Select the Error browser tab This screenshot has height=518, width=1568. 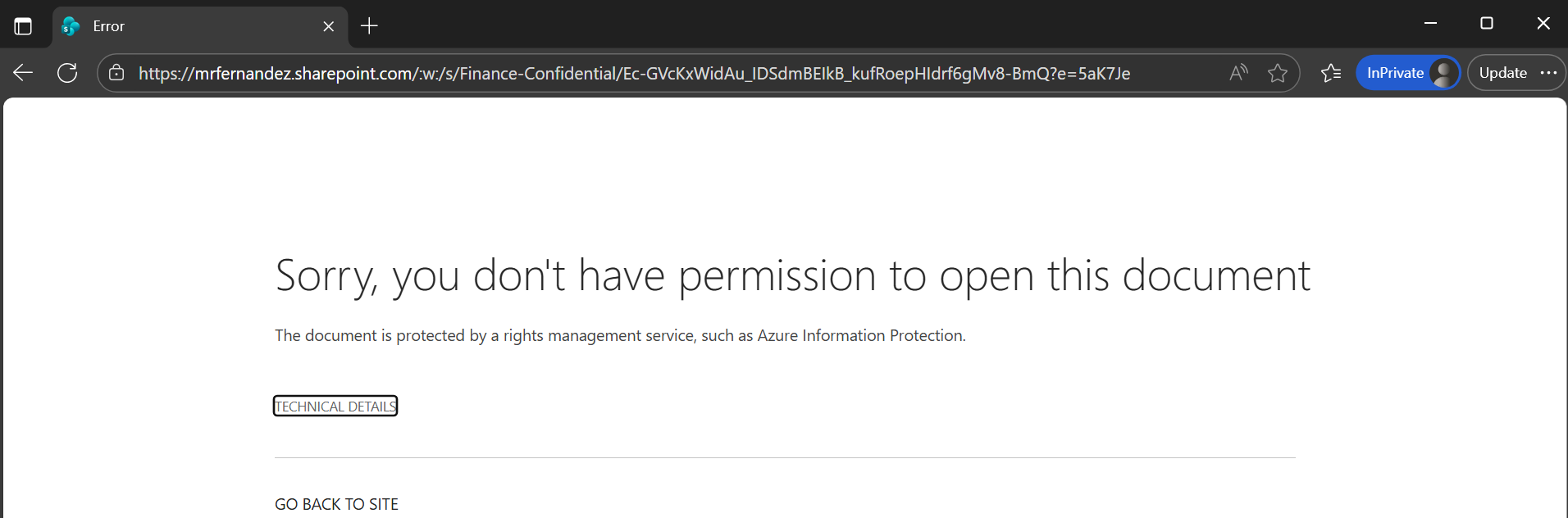(x=189, y=26)
